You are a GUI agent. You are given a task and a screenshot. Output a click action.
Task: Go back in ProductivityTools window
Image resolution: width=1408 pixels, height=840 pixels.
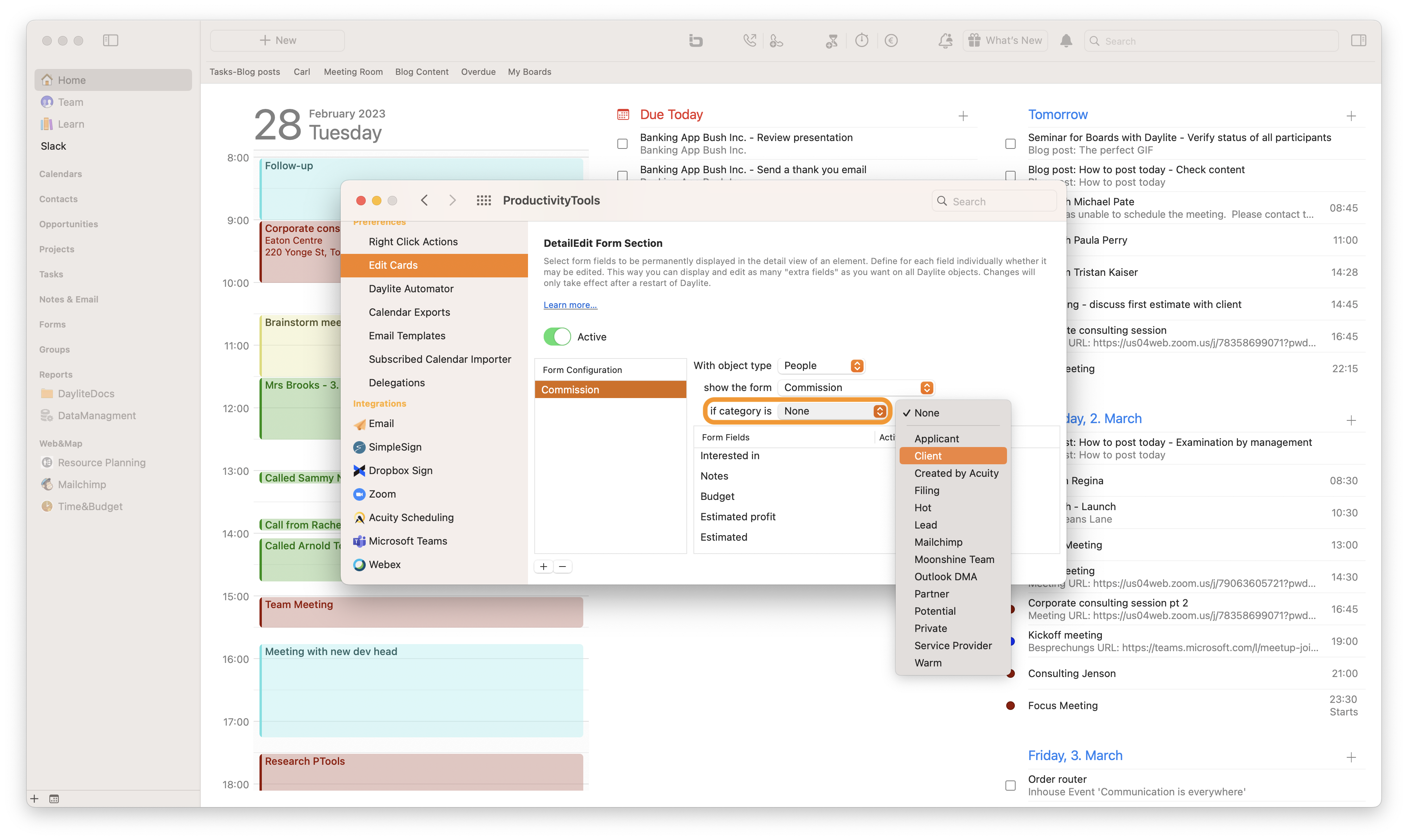click(425, 200)
